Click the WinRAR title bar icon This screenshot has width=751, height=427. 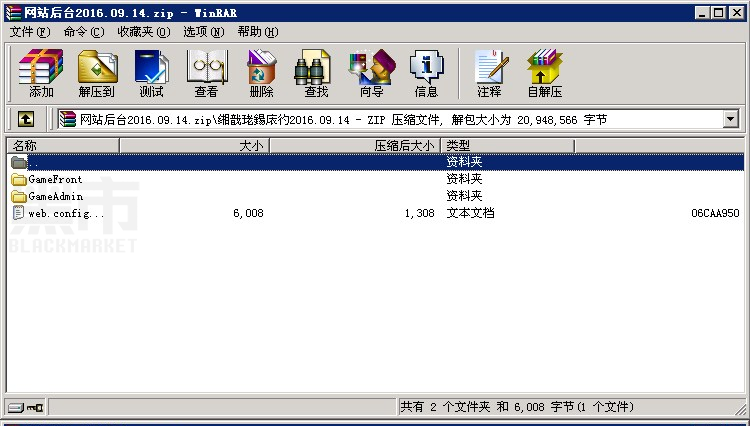pos(13,13)
